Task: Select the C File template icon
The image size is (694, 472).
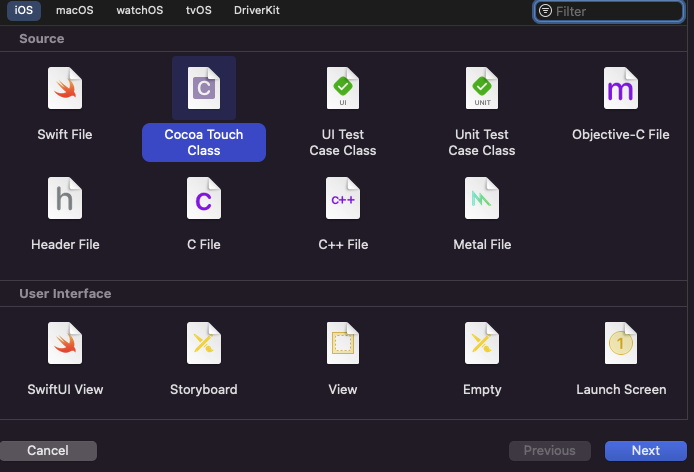Action: [204, 198]
